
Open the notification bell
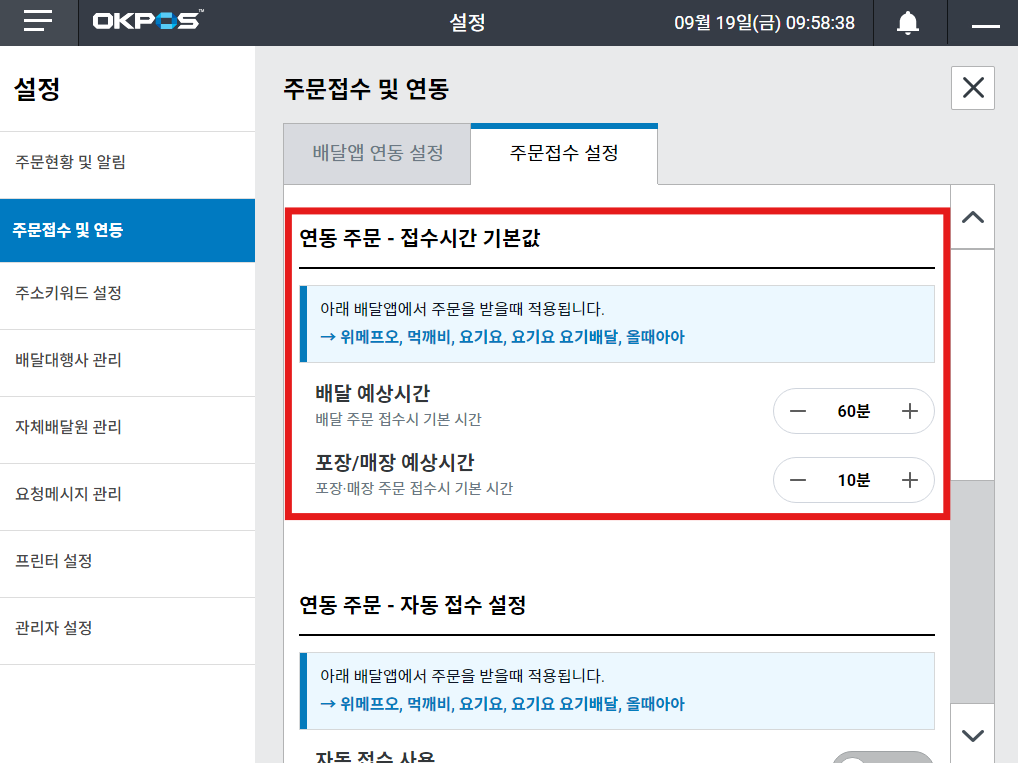pyautogui.click(x=907, y=23)
